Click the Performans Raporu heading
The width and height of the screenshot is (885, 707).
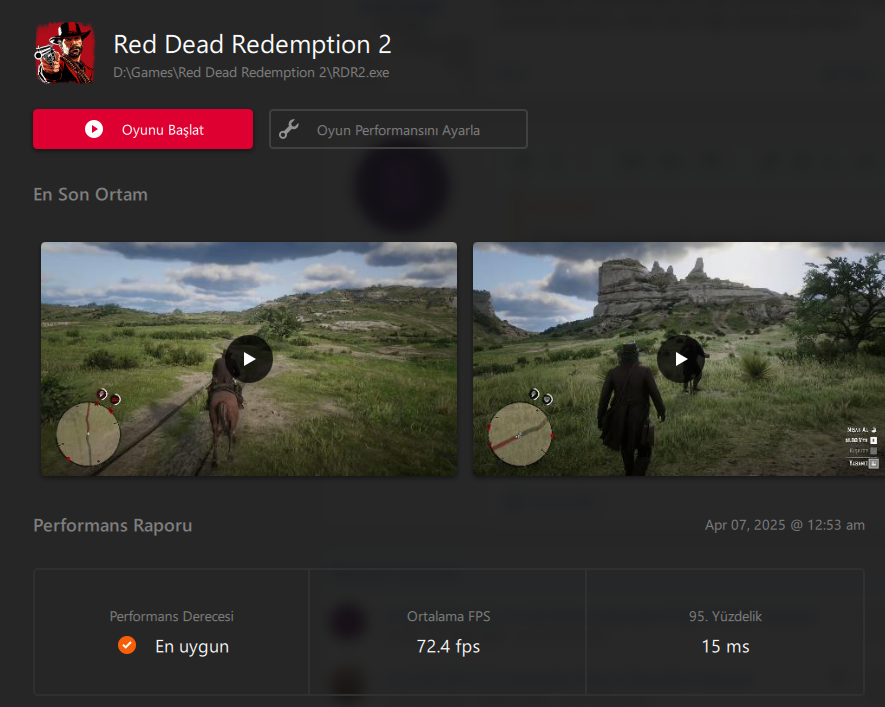(113, 525)
